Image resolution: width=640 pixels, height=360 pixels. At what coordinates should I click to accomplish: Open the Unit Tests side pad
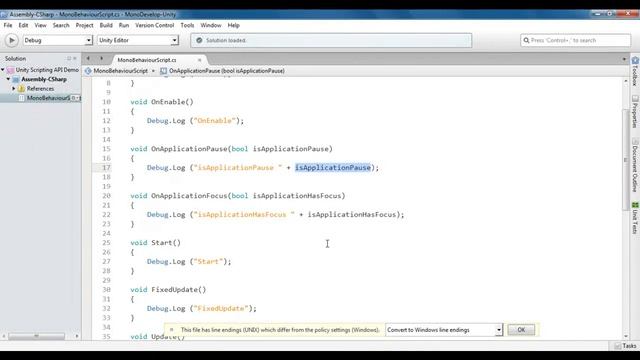pos(635,218)
